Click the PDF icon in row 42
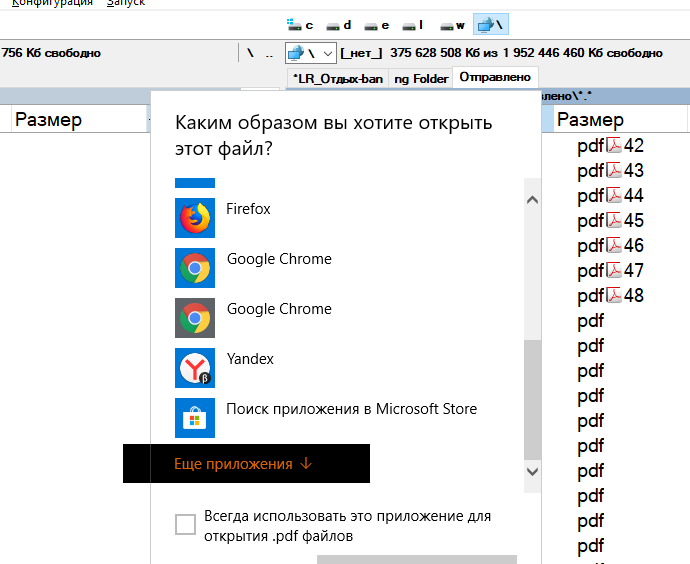Image resolution: width=690 pixels, height=564 pixels. click(x=614, y=145)
